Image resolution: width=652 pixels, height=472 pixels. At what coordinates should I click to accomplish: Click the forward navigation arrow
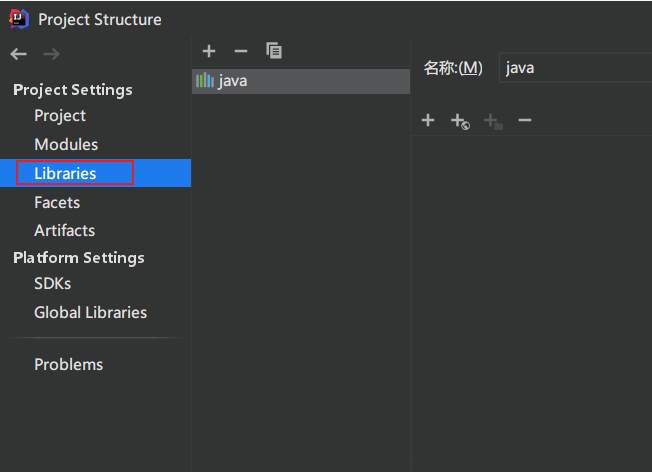point(51,54)
